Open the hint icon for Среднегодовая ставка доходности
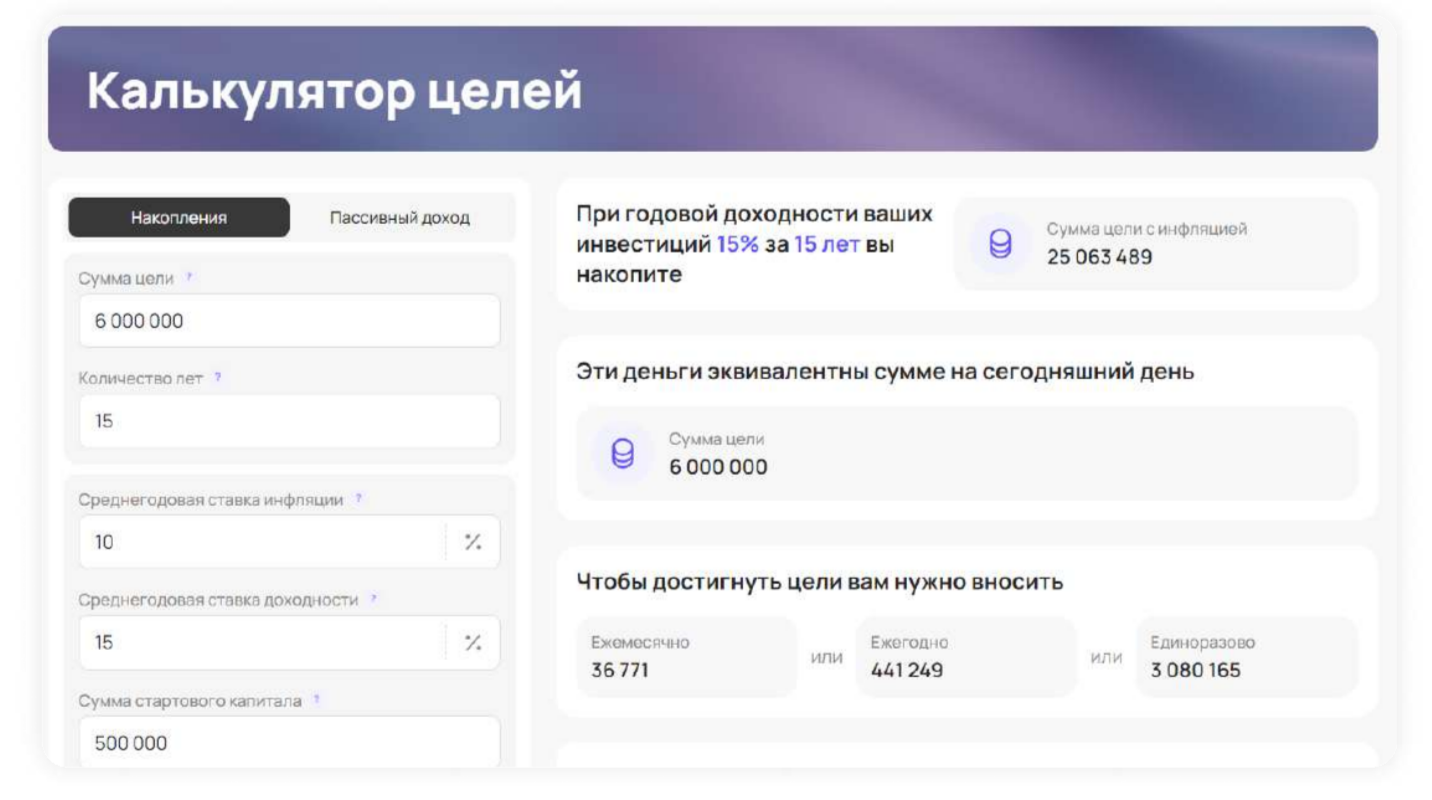Image resolution: width=1432 pixels, height=800 pixels. (x=374, y=599)
